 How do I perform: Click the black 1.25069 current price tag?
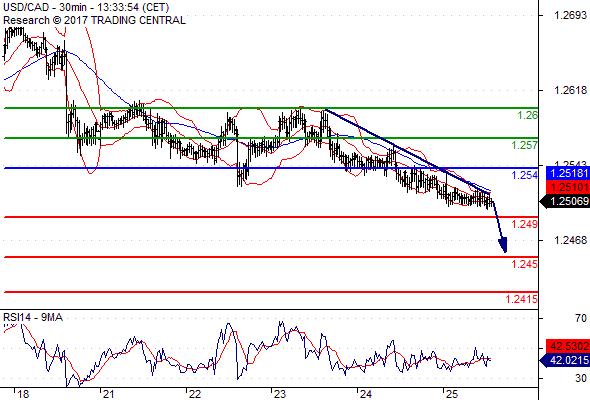coord(565,201)
